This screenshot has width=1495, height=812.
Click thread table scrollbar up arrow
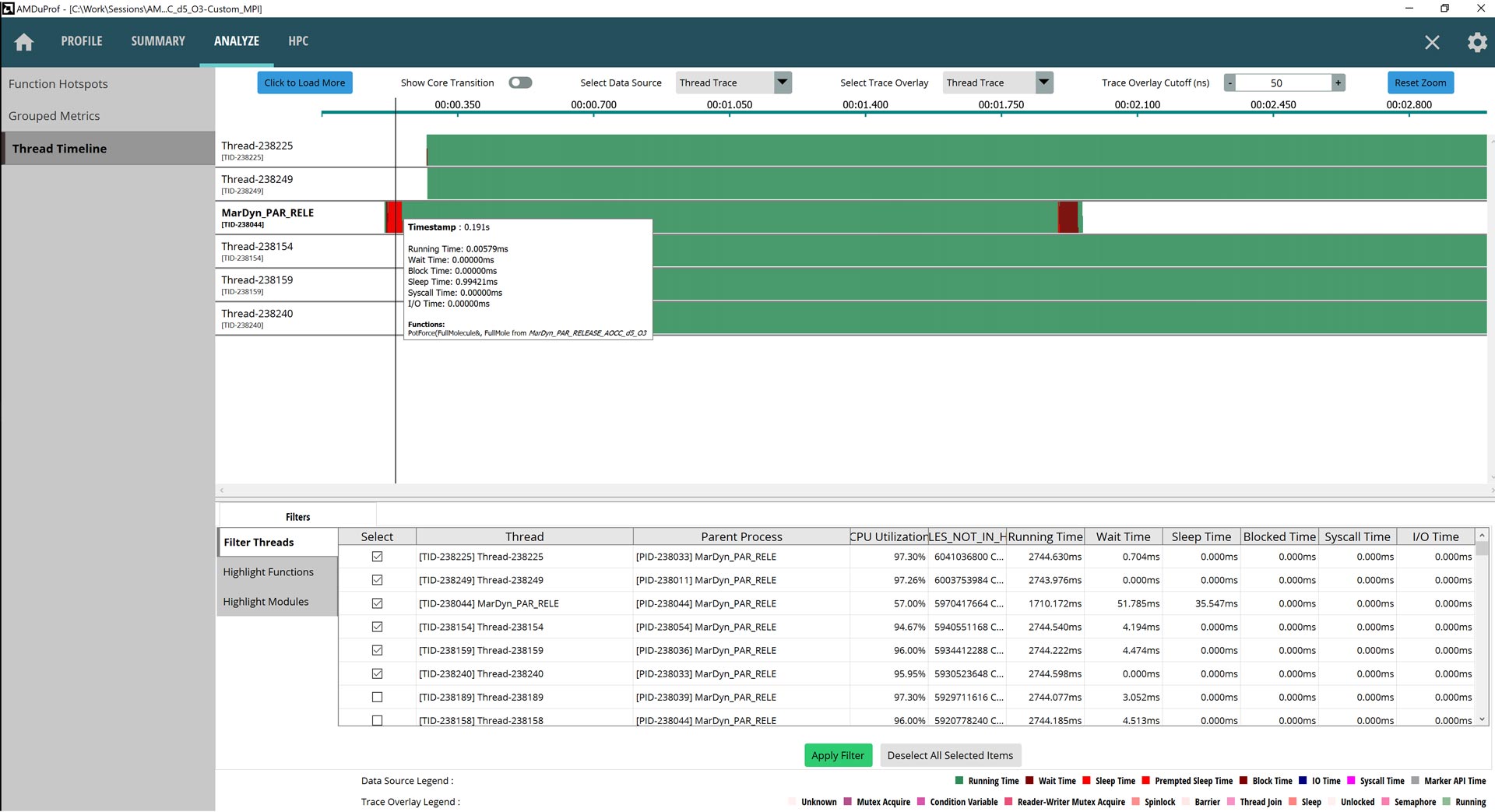tap(1482, 536)
